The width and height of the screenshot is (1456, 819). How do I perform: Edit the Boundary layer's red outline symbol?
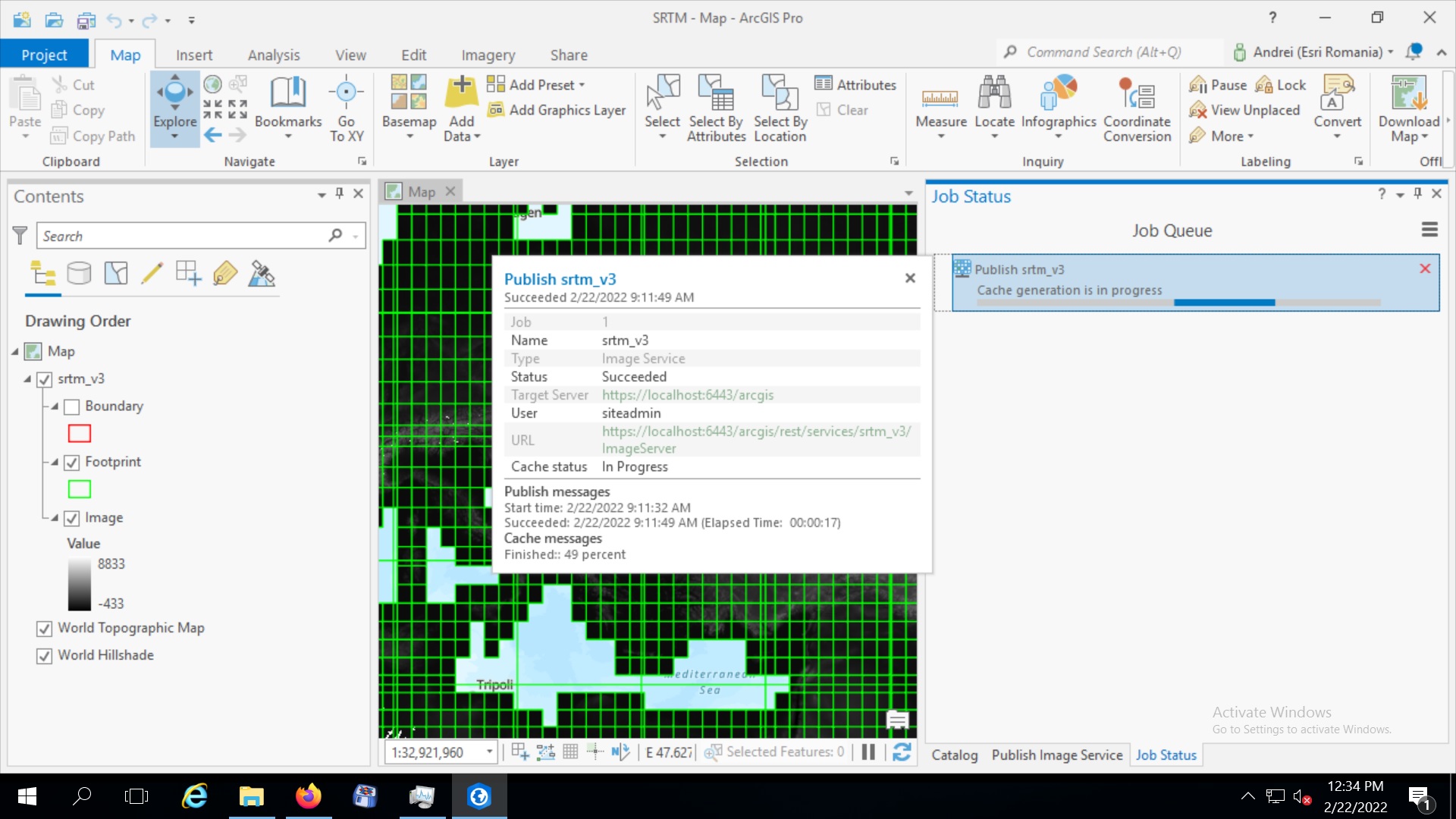[x=79, y=433]
